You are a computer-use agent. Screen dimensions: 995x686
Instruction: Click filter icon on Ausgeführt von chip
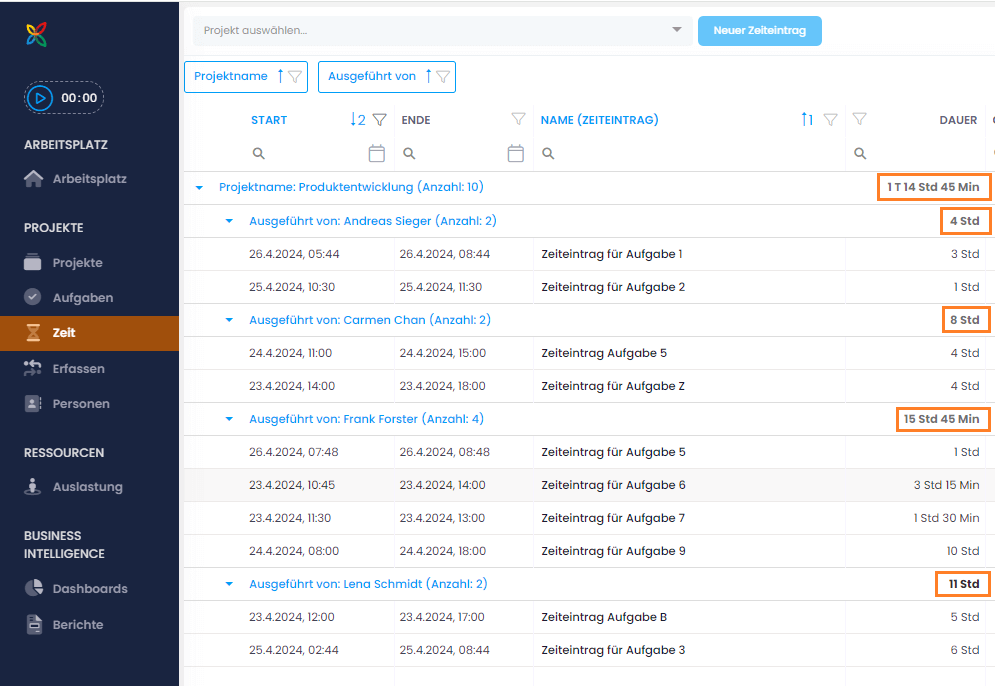click(443, 77)
